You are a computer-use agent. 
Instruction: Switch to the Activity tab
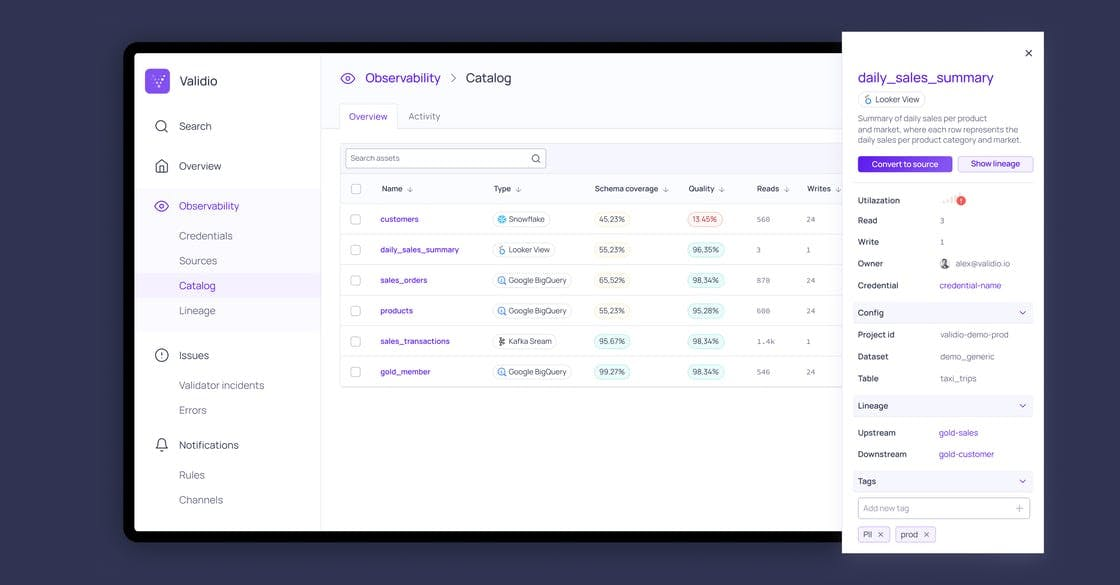click(x=424, y=116)
